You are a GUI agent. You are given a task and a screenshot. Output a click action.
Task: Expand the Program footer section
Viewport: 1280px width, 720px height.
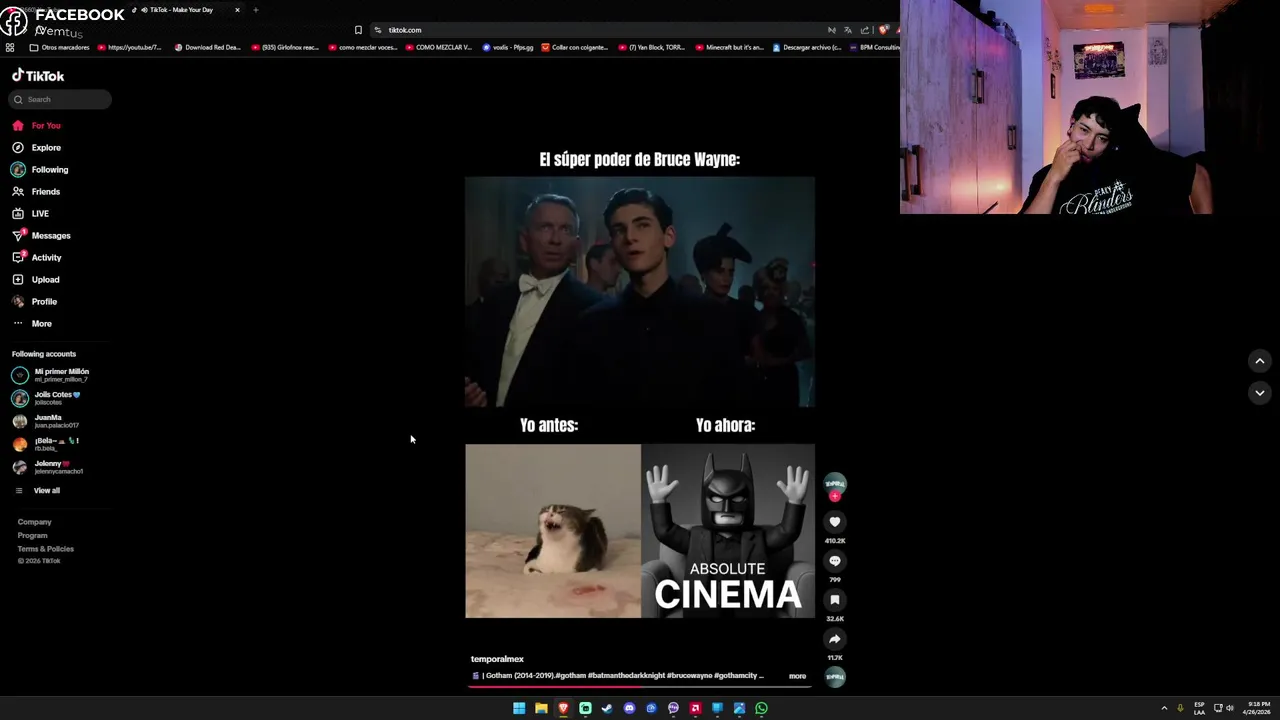tap(32, 536)
